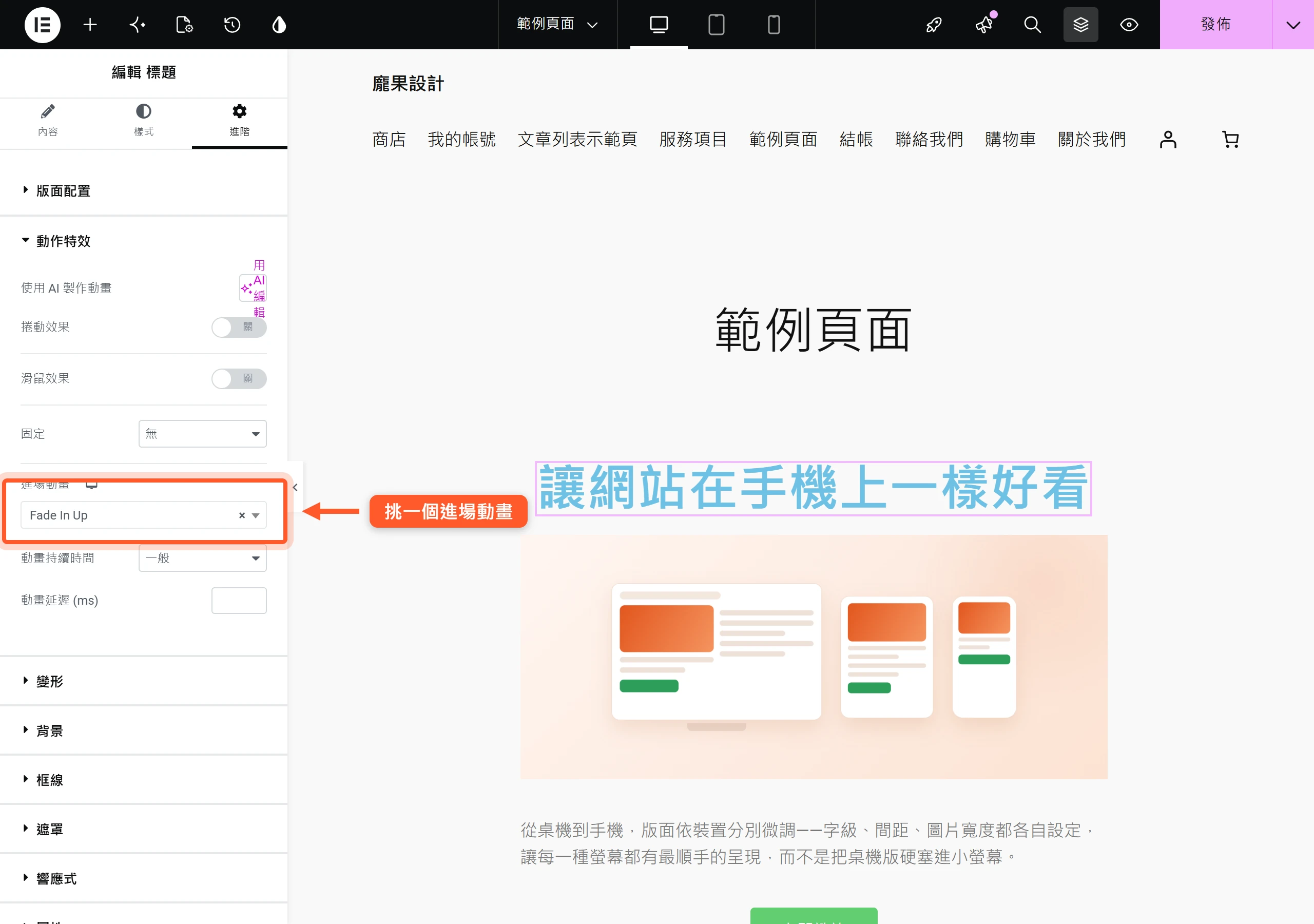Image resolution: width=1314 pixels, height=924 pixels.
Task: Open the shopping cart icon in site header
Action: (1230, 139)
